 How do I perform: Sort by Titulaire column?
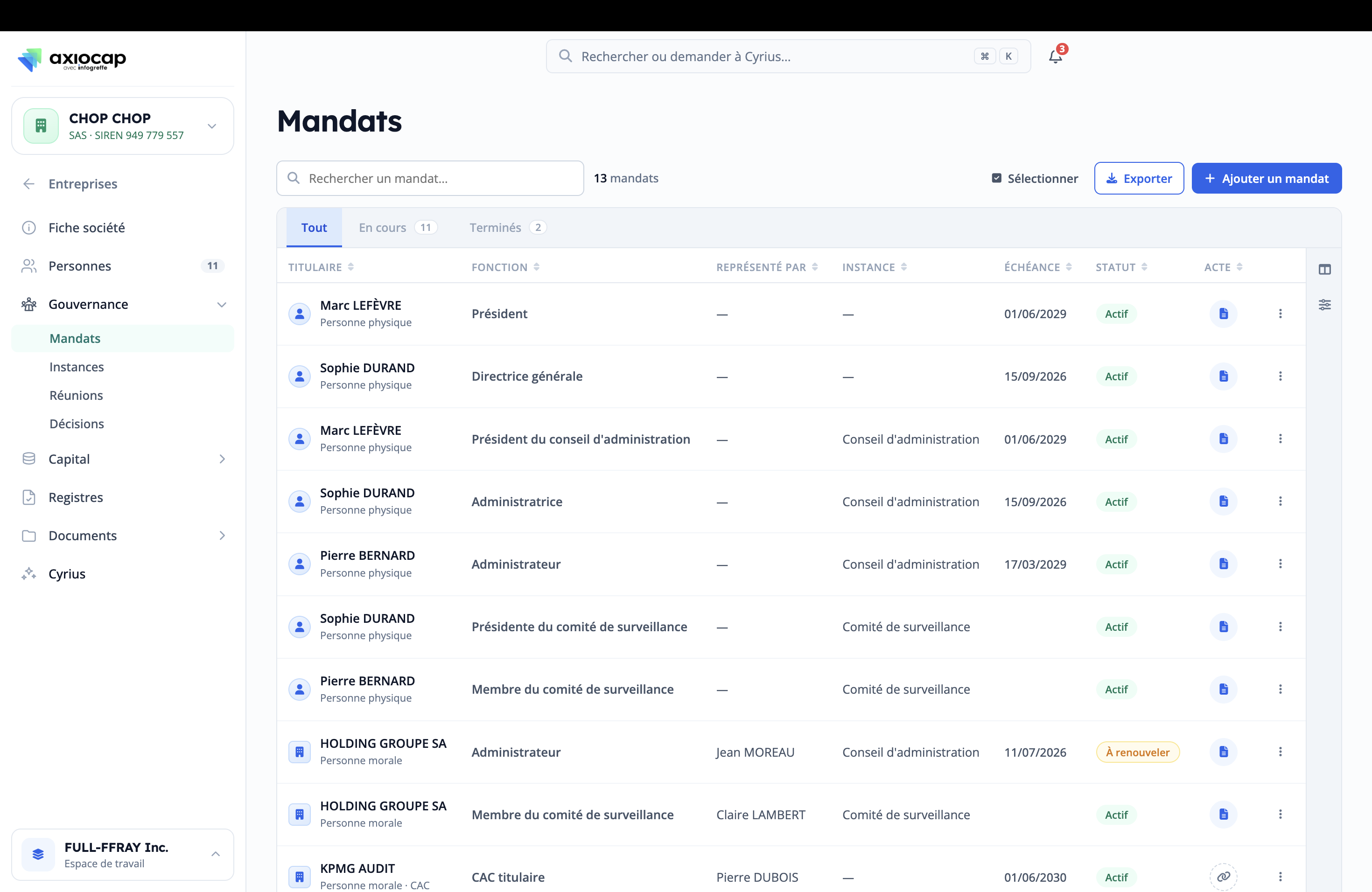click(321, 267)
